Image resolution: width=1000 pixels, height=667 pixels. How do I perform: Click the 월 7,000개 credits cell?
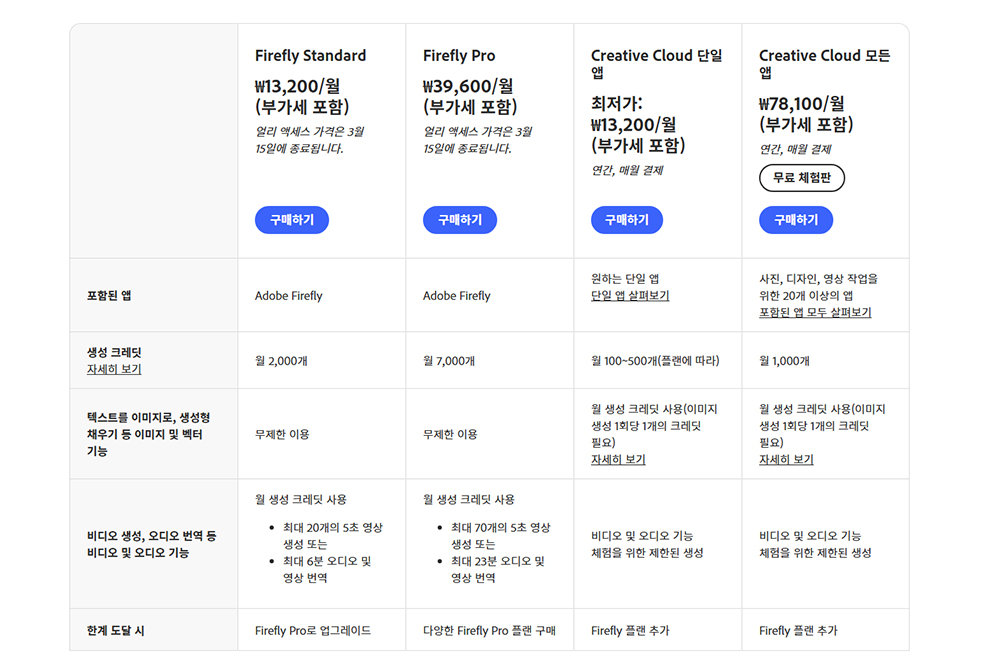click(449, 361)
